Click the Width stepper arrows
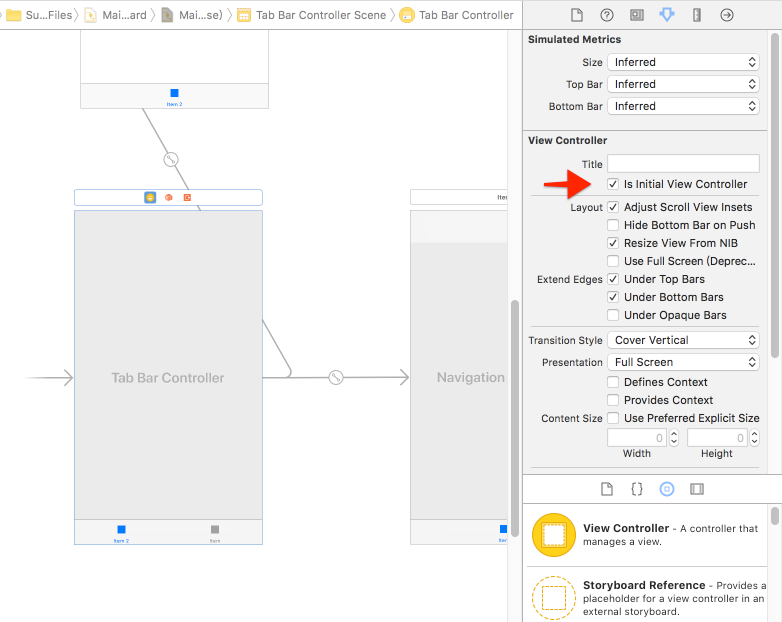782x622 pixels. click(x=674, y=437)
